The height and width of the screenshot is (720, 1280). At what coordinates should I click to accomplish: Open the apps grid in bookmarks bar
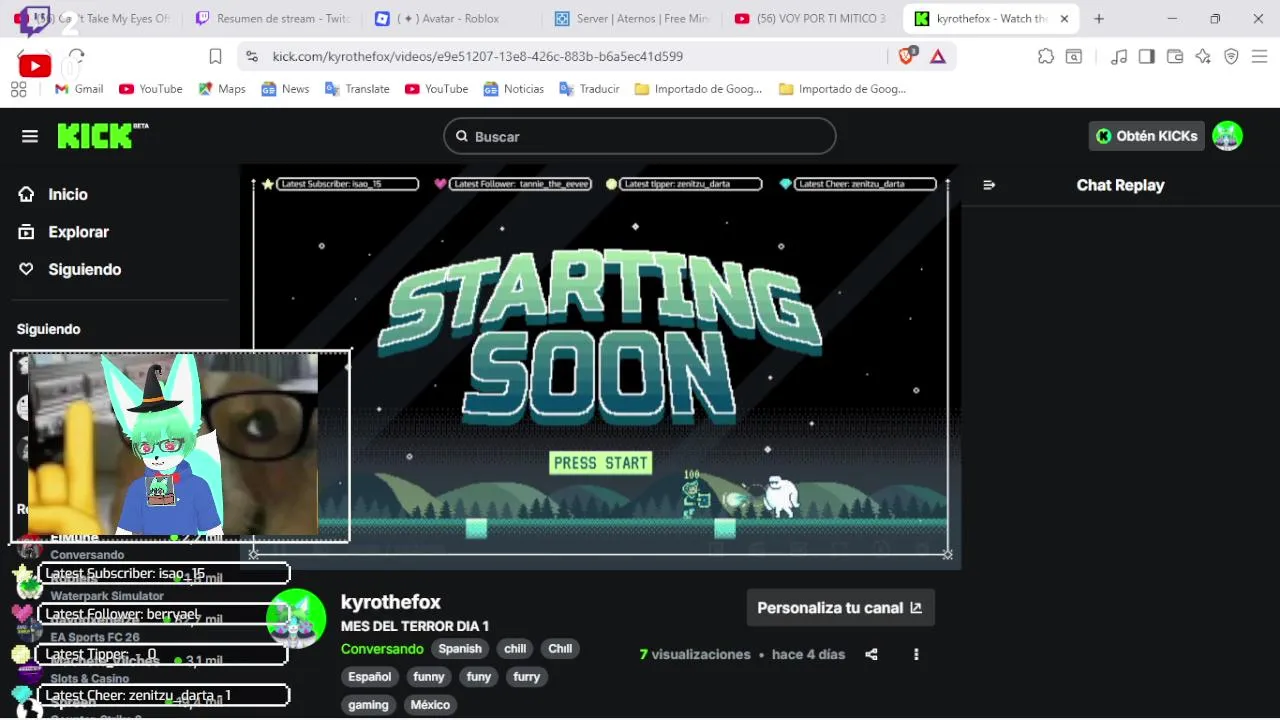(x=19, y=89)
